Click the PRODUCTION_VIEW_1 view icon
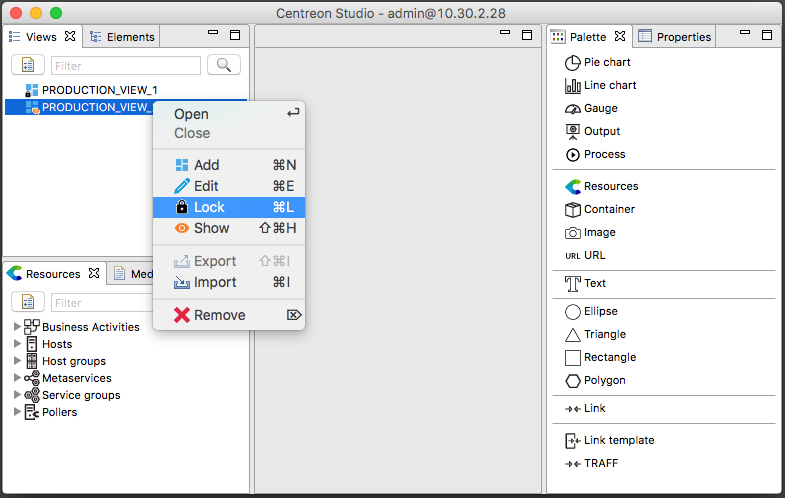 pyautogui.click(x=32, y=90)
